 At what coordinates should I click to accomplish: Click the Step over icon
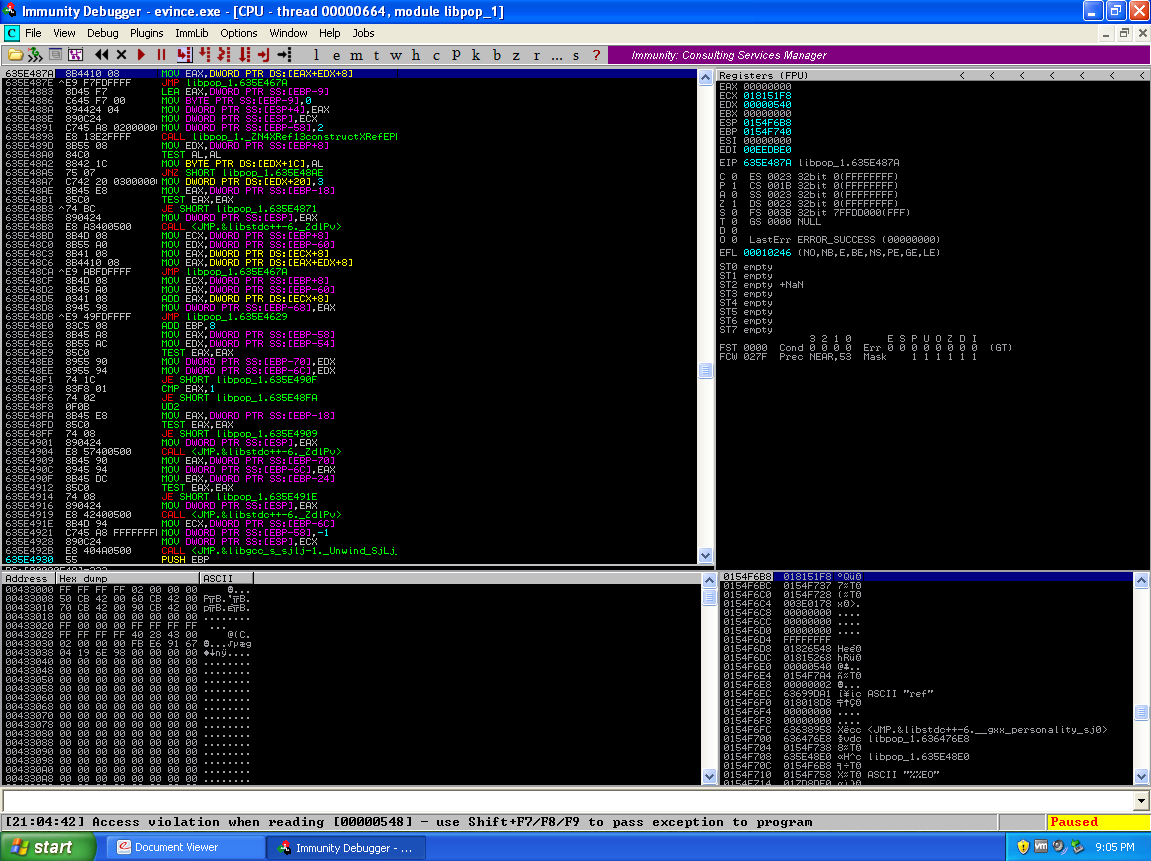coord(204,55)
